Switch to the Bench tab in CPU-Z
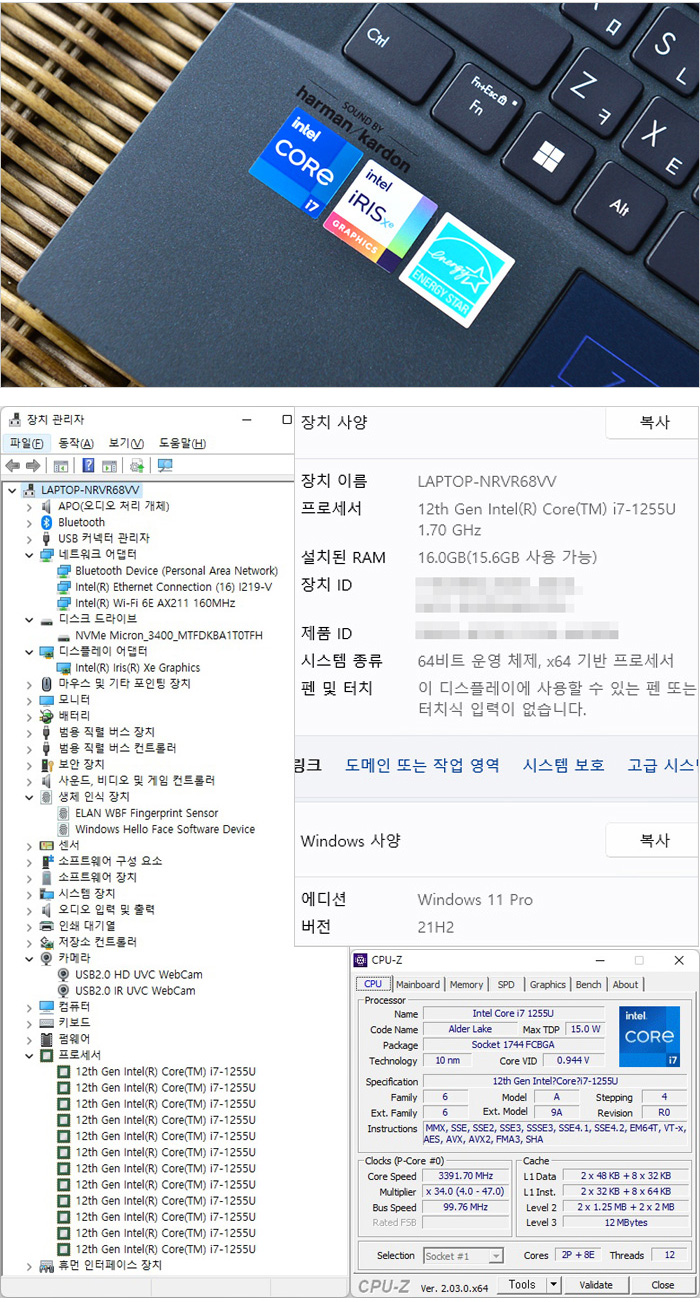 click(x=588, y=985)
